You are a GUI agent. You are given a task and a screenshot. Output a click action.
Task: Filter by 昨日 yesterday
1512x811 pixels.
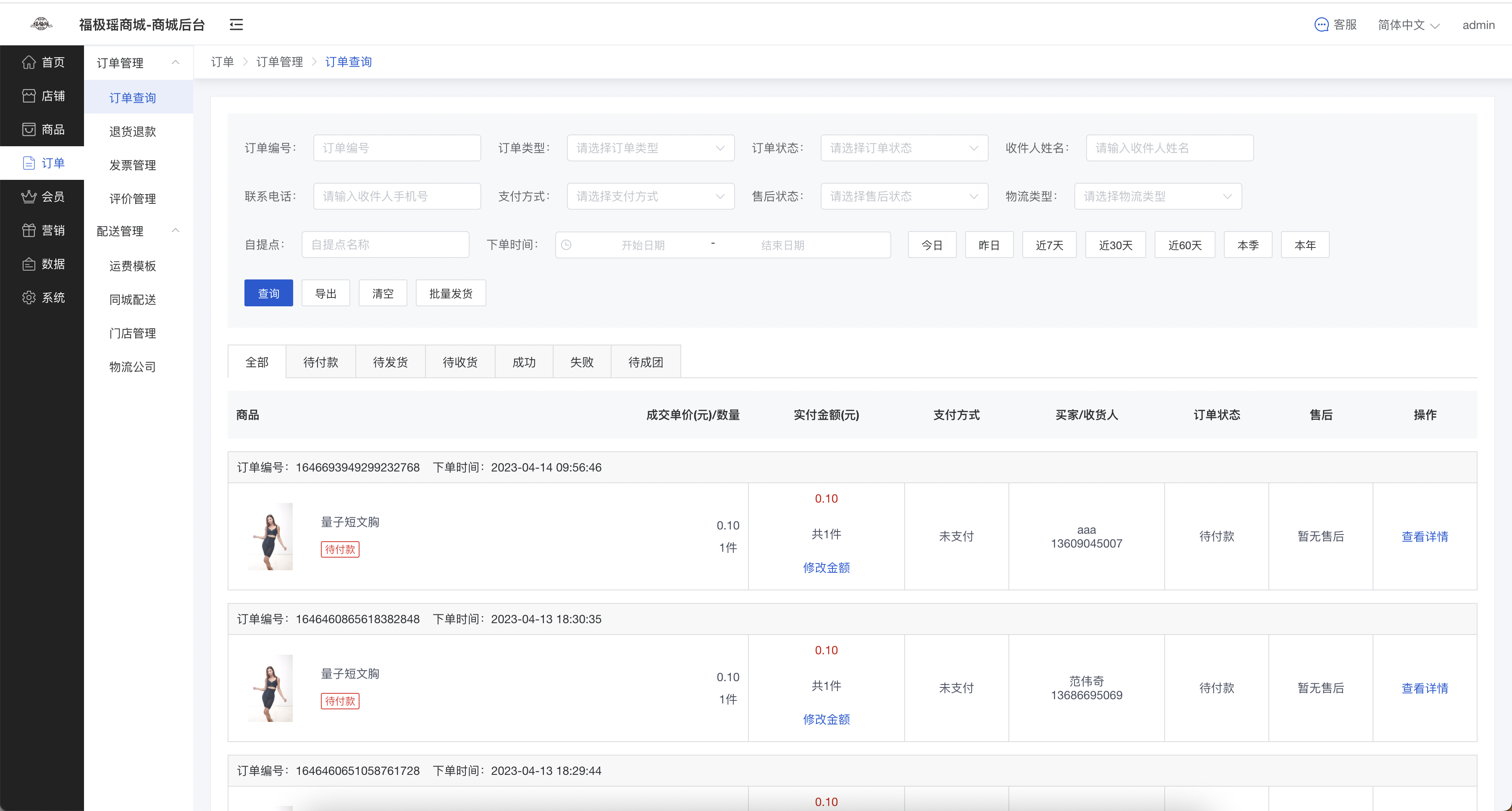pyautogui.click(x=989, y=245)
